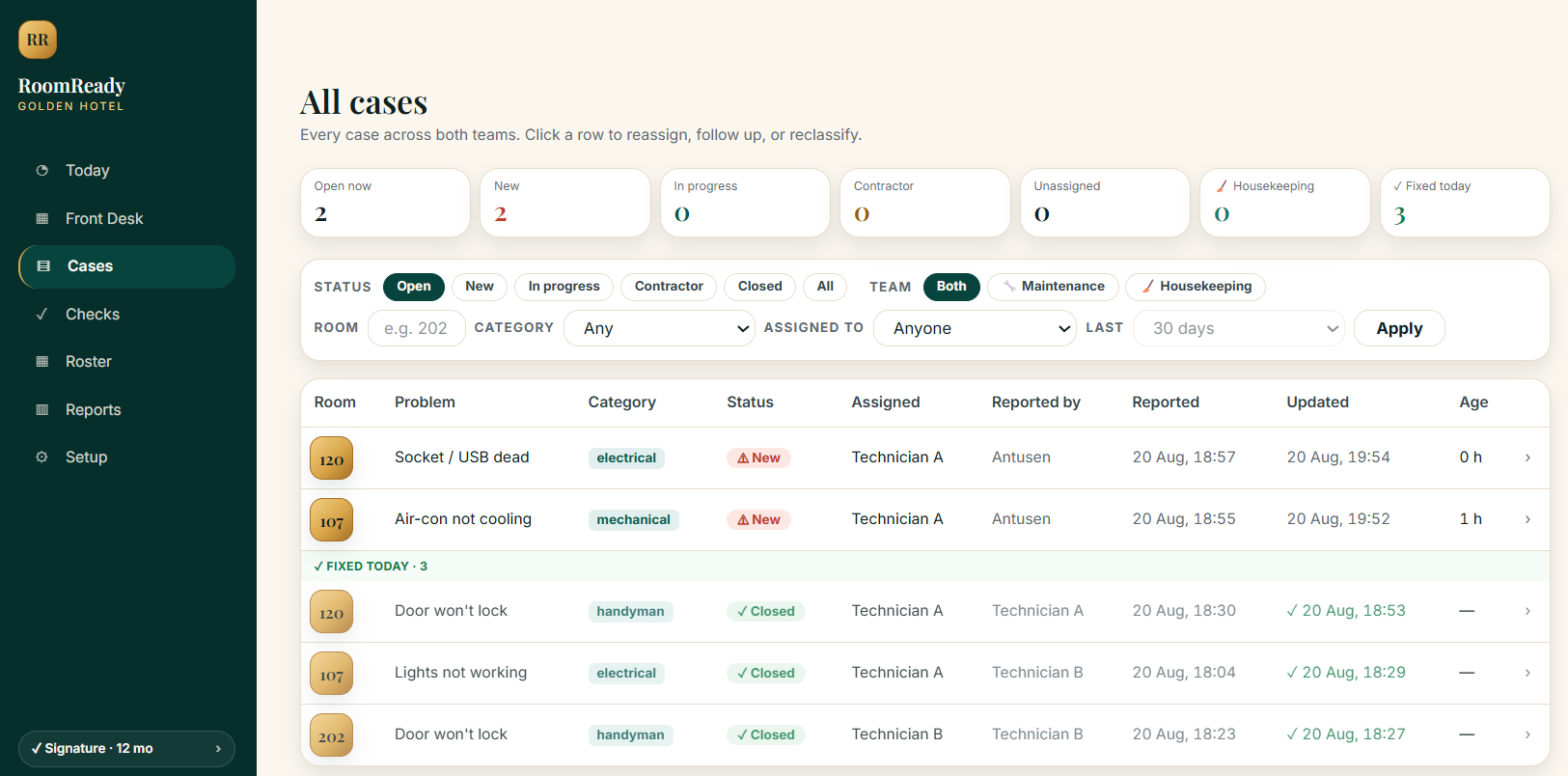Filter status to Open

click(x=414, y=287)
